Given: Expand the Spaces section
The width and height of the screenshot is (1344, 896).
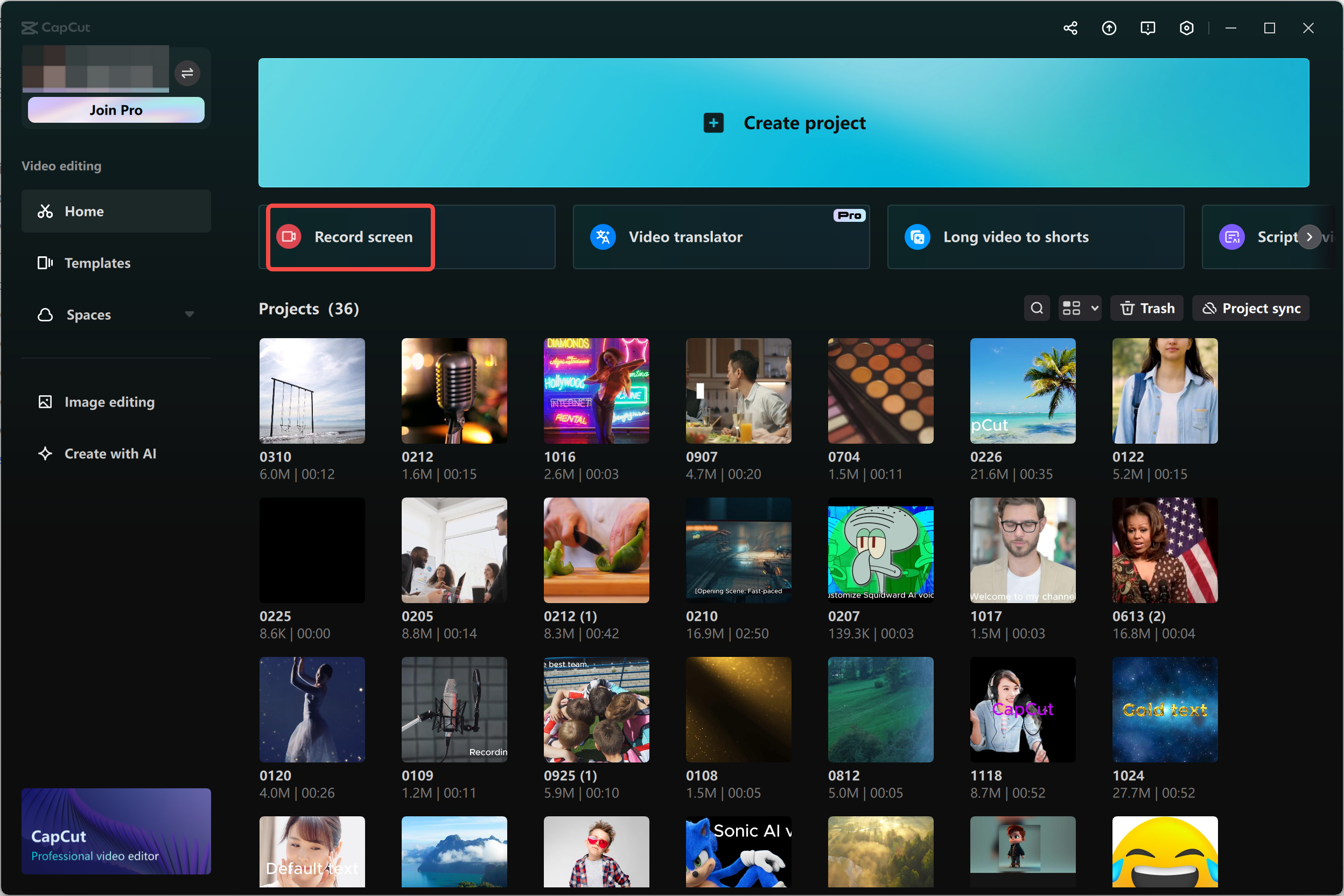Looking at the screenshot, I should point(190,314).
